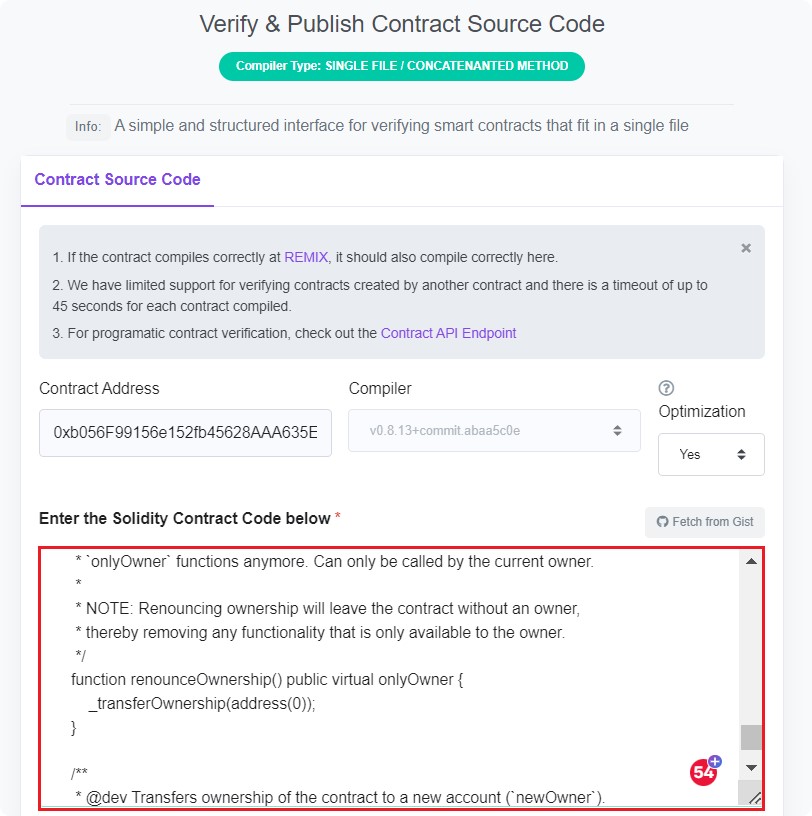Click the red 54 extension badge
This screenshot has width=812, height=816.
coord(704,771)
